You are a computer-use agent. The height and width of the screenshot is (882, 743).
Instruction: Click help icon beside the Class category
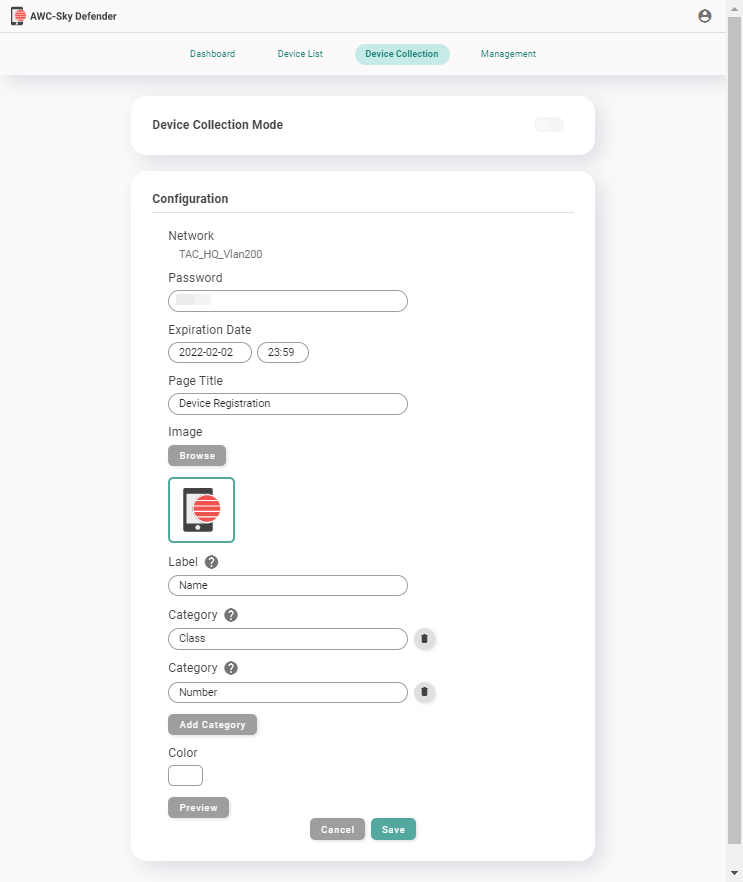point(231,615)
